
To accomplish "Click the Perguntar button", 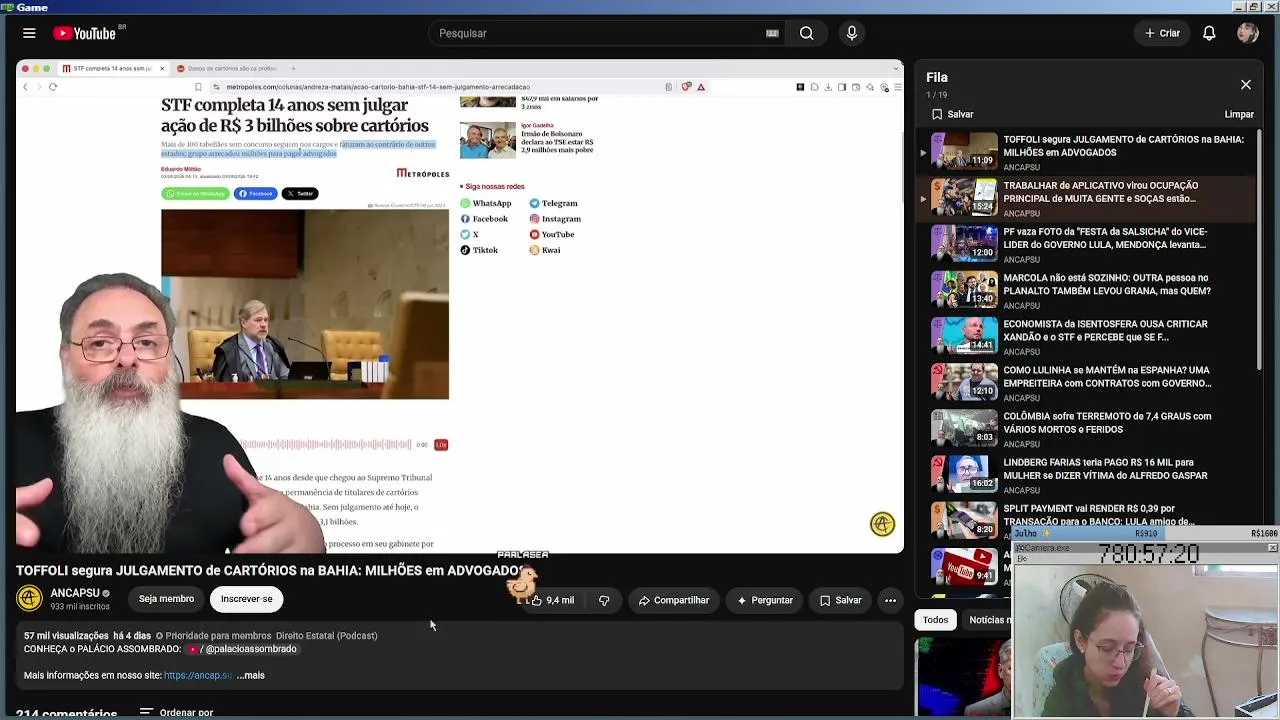I will (765, 600).
